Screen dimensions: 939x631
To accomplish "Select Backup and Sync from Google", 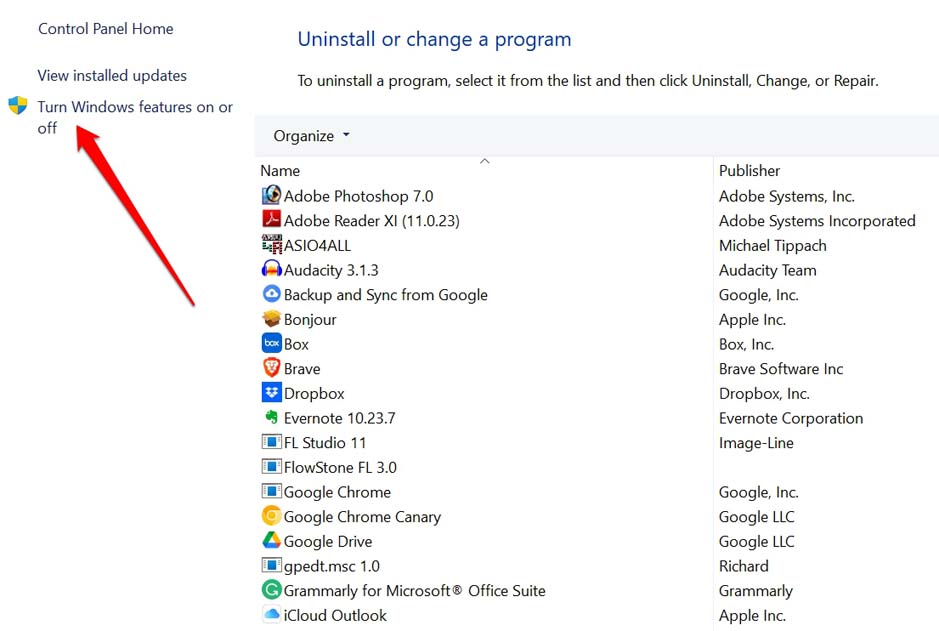I will coord(386,295).
